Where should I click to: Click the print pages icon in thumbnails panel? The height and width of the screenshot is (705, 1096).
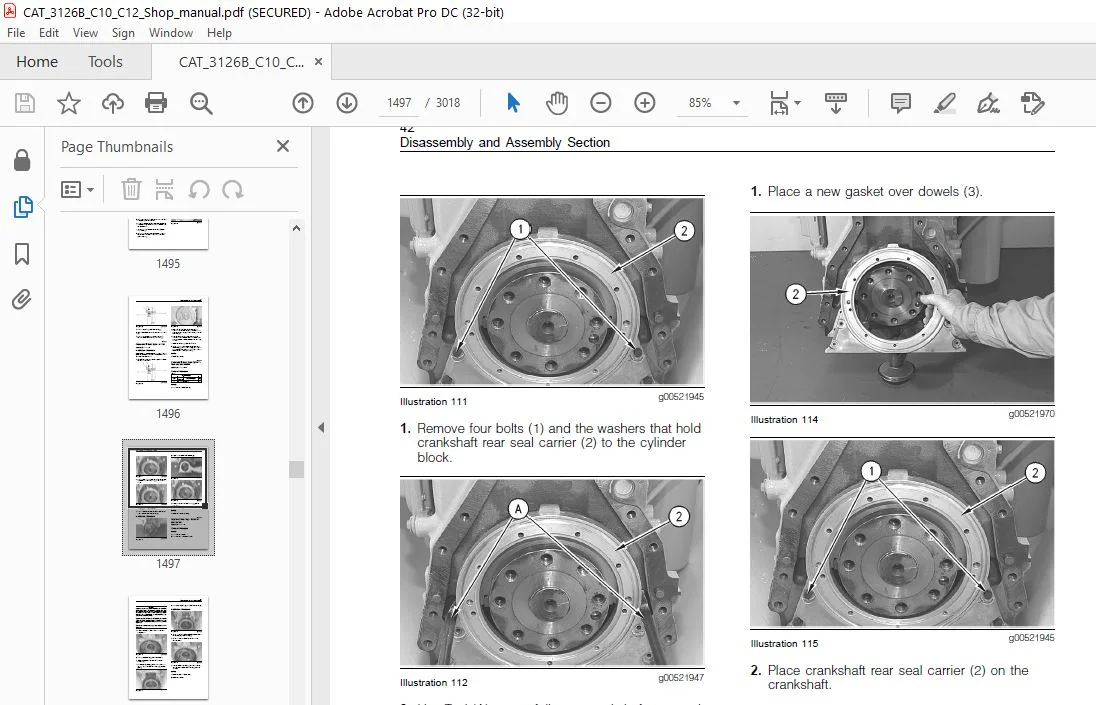(x=164, y=189)
